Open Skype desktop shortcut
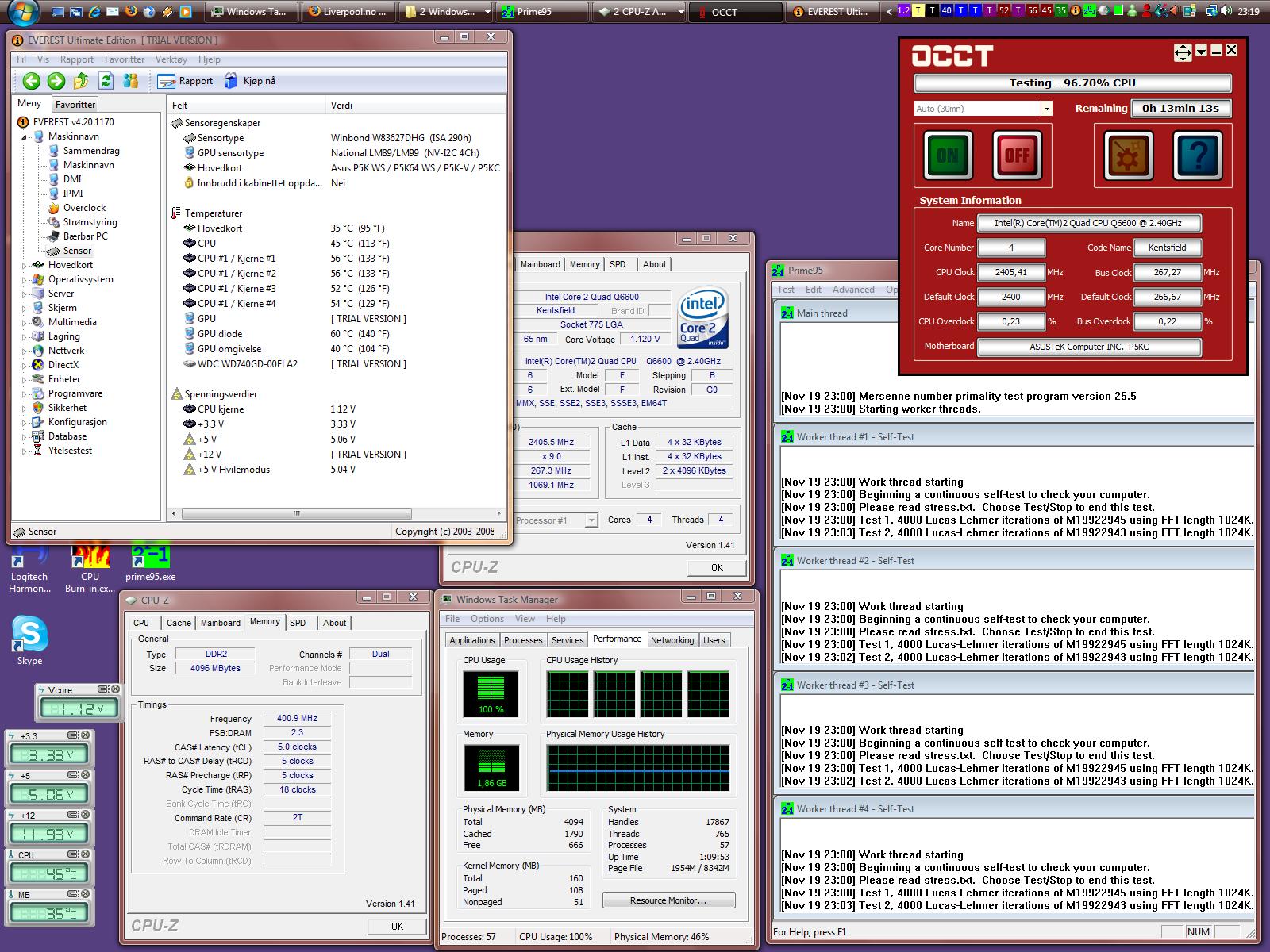This screenshot has width=1270, height=952. pyautogui.click(x=29, y=640)
